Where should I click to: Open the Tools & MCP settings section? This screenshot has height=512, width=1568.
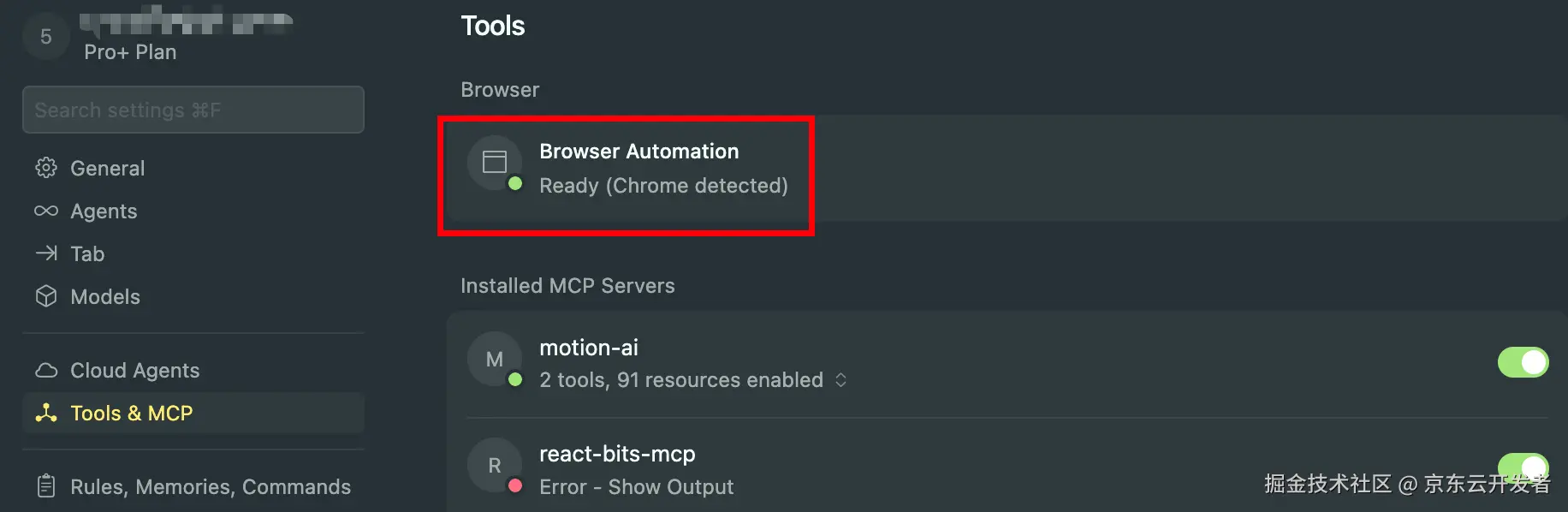pyautogui.click(x=132, y=413)
